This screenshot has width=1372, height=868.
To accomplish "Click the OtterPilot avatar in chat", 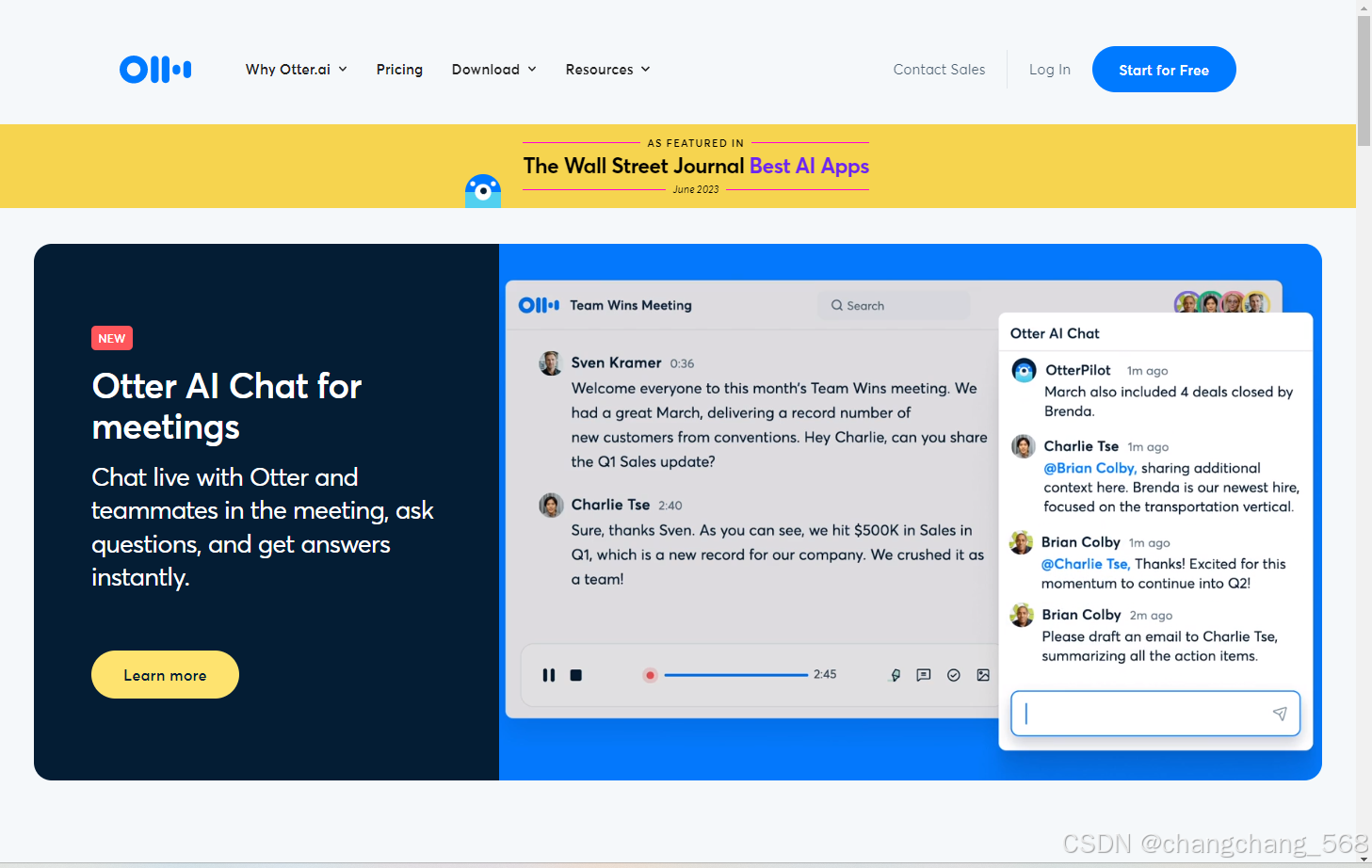I will coord(1024,371).
